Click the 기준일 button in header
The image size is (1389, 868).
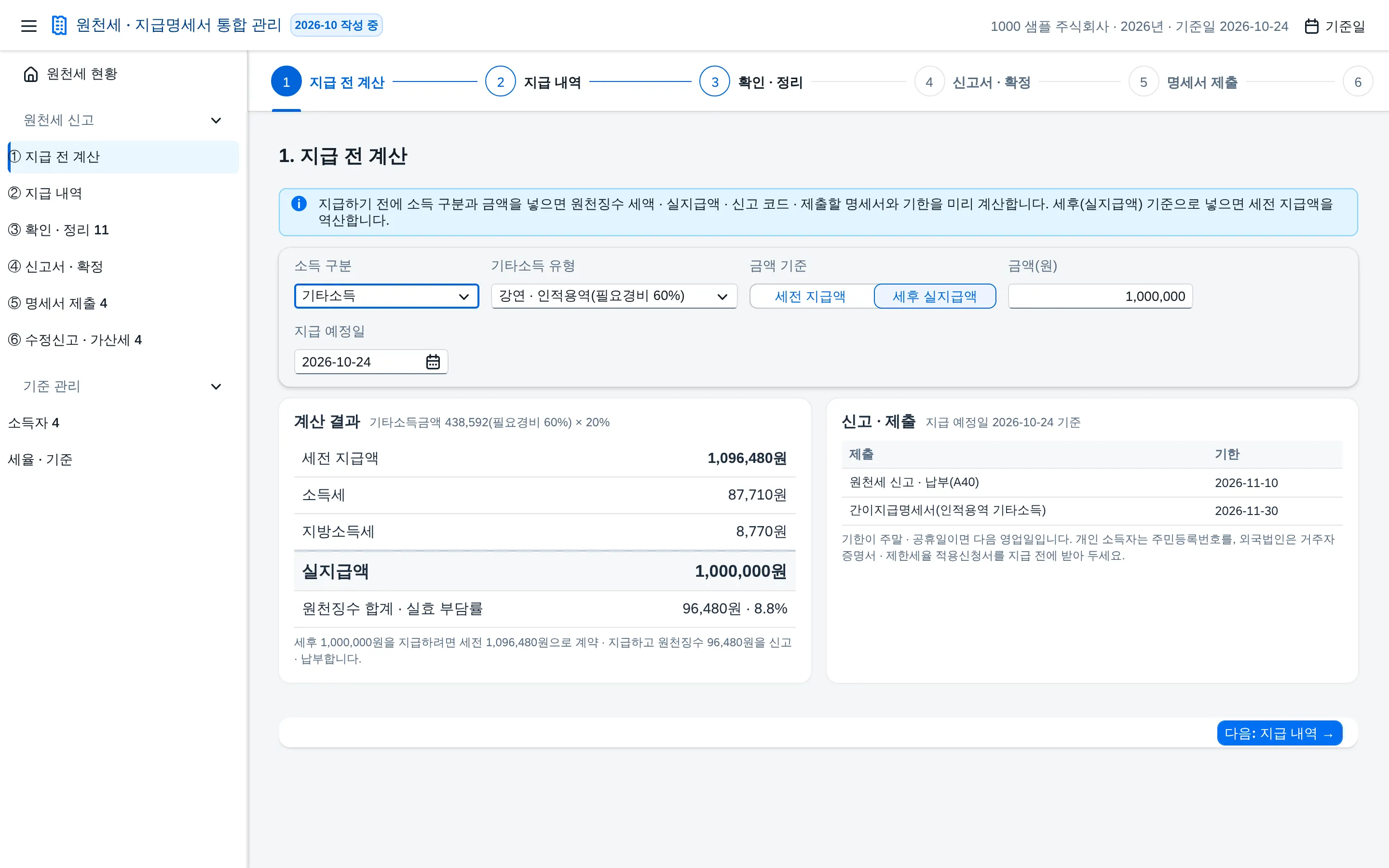(x=1335, y=26)
